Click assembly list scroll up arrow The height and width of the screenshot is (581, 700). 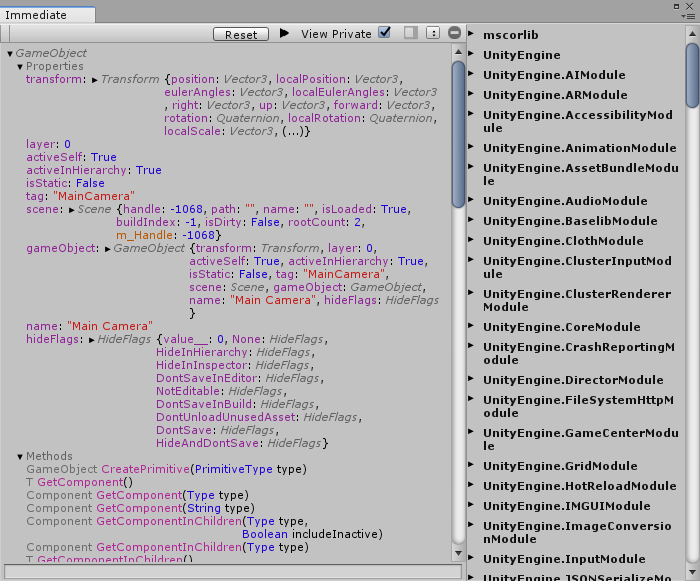692,33
